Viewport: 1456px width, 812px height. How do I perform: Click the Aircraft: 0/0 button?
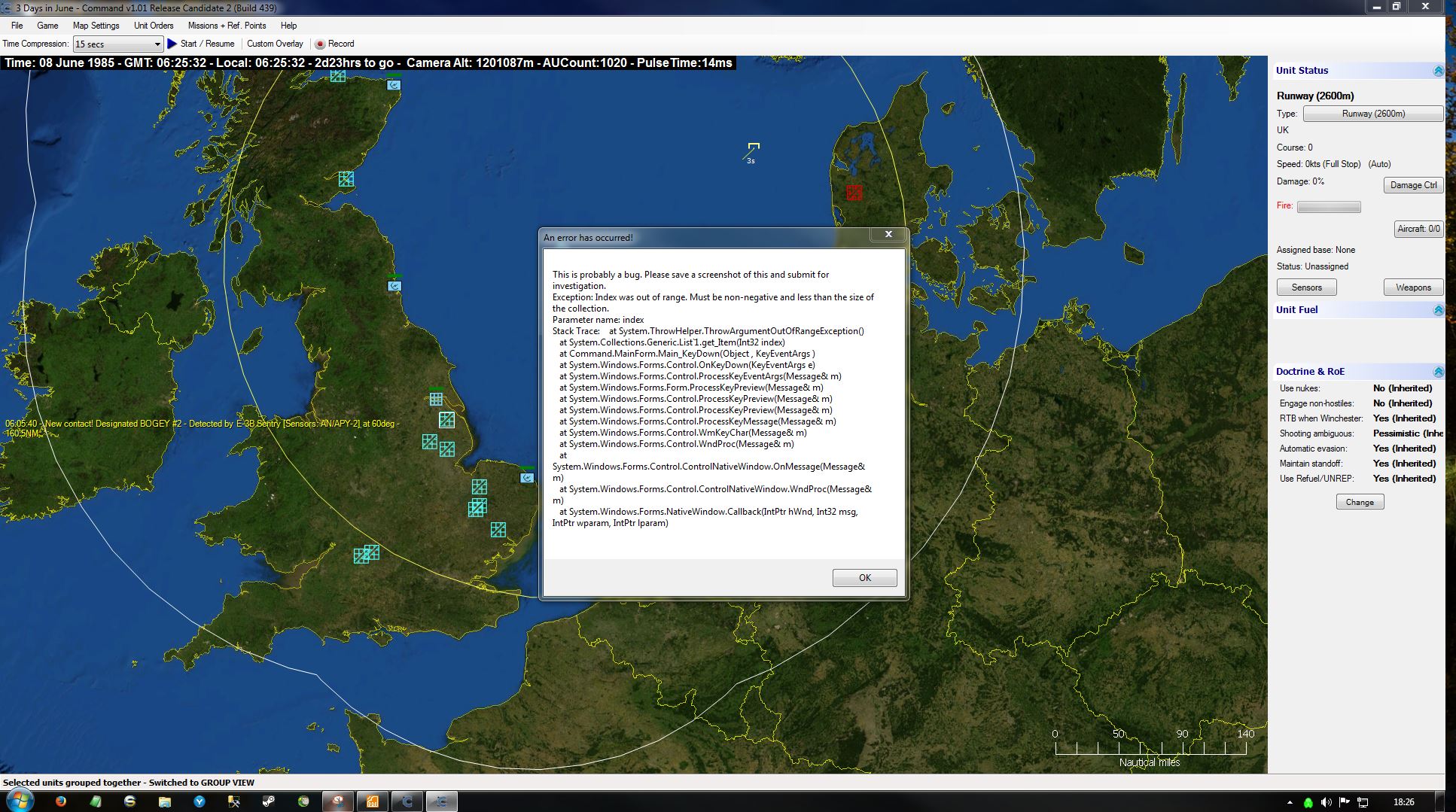(x=1418, y=229)
